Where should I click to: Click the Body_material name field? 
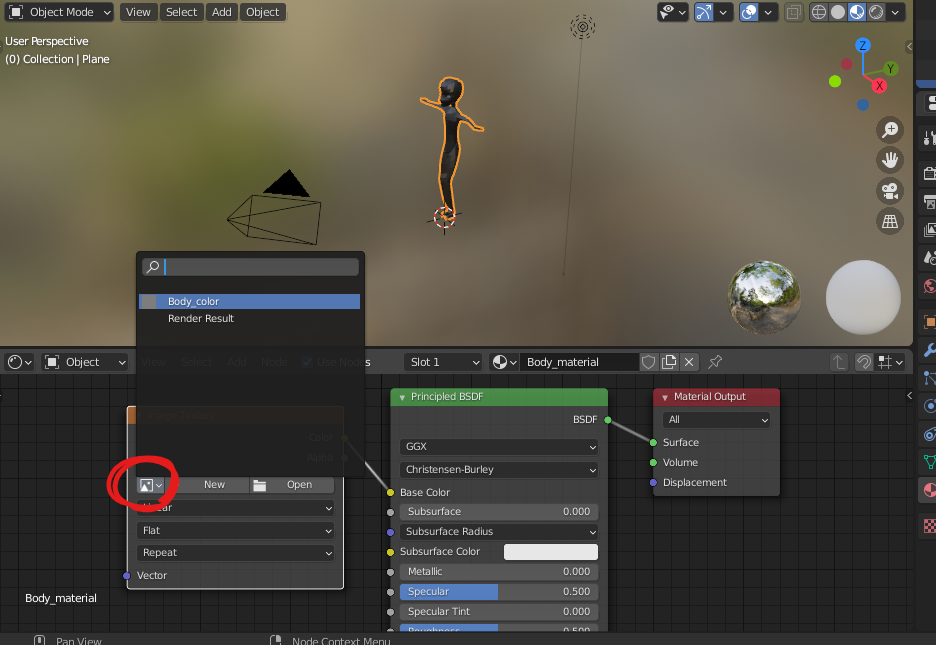[579, 362]
